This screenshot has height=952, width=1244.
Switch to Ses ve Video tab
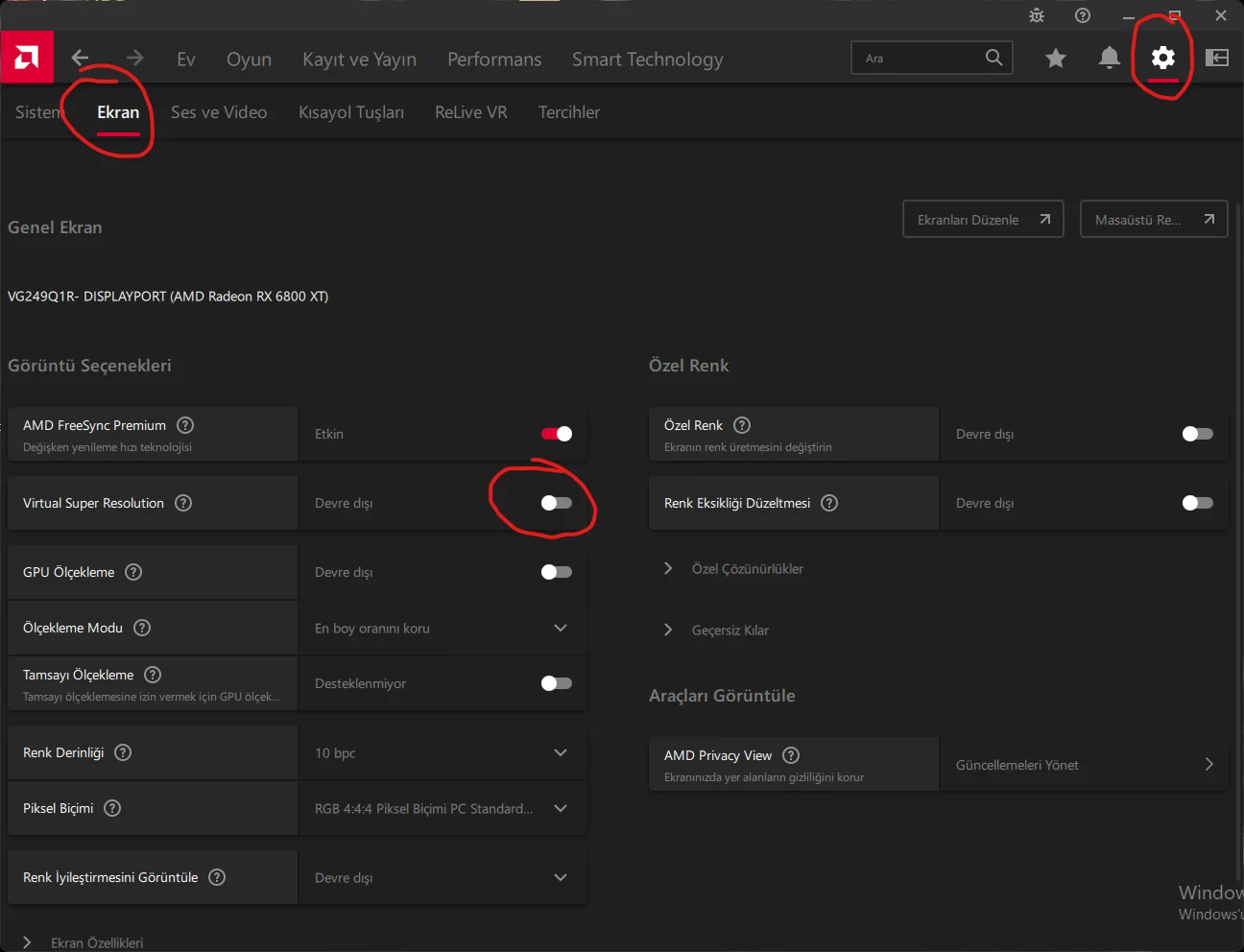219,112
